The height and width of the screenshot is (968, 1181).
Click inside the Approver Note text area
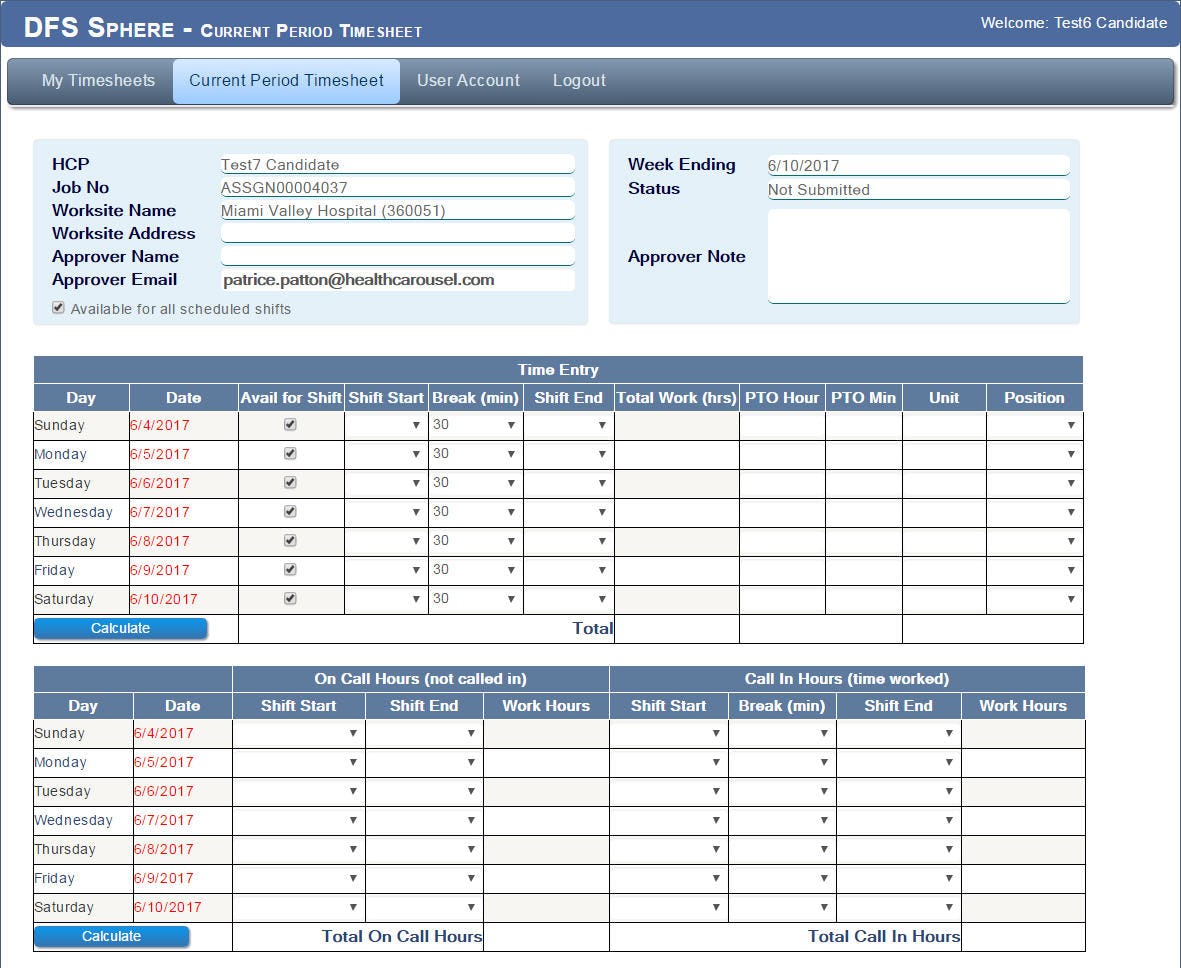[918, 255]
